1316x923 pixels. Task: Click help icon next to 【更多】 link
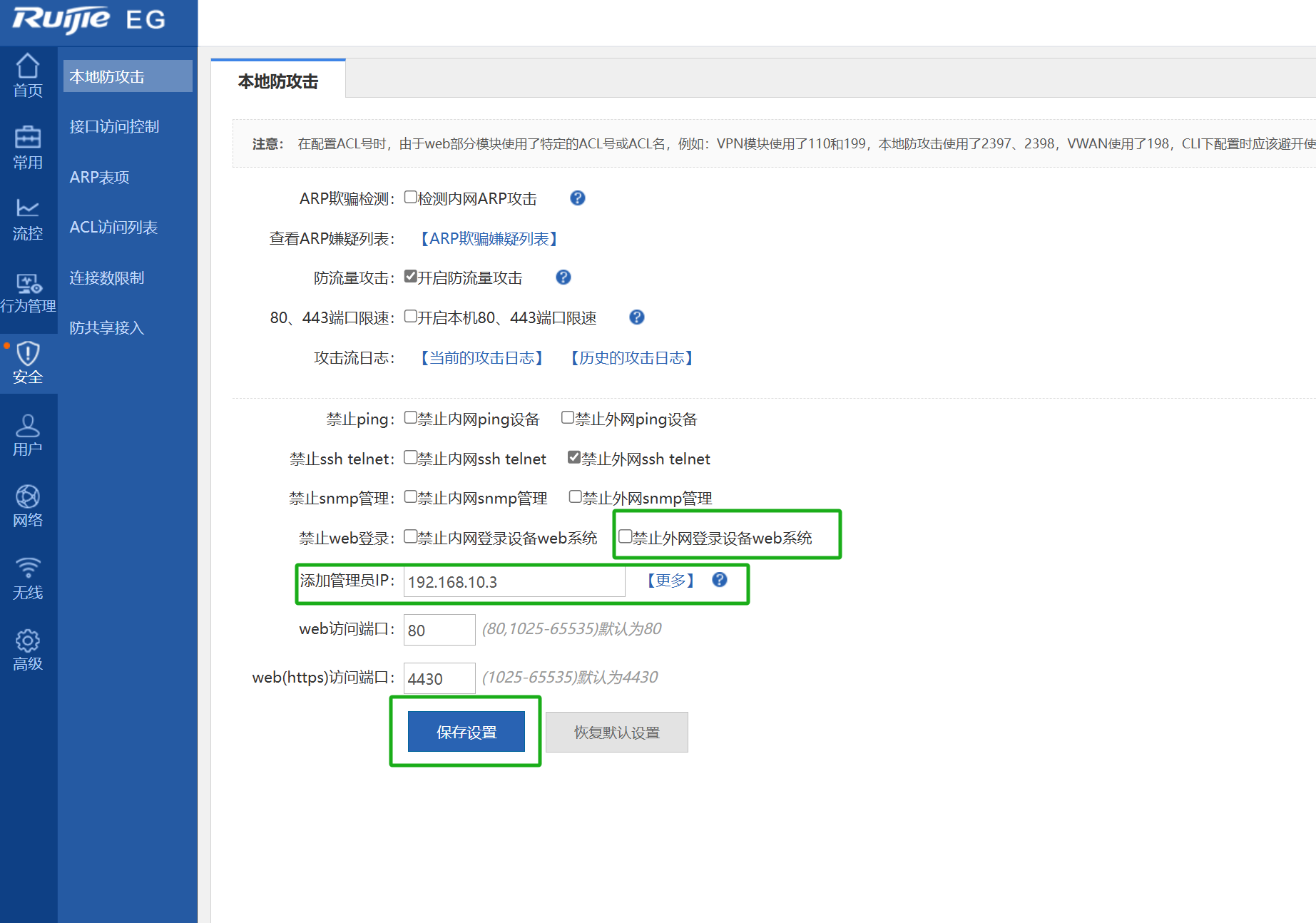pos(720,580)
